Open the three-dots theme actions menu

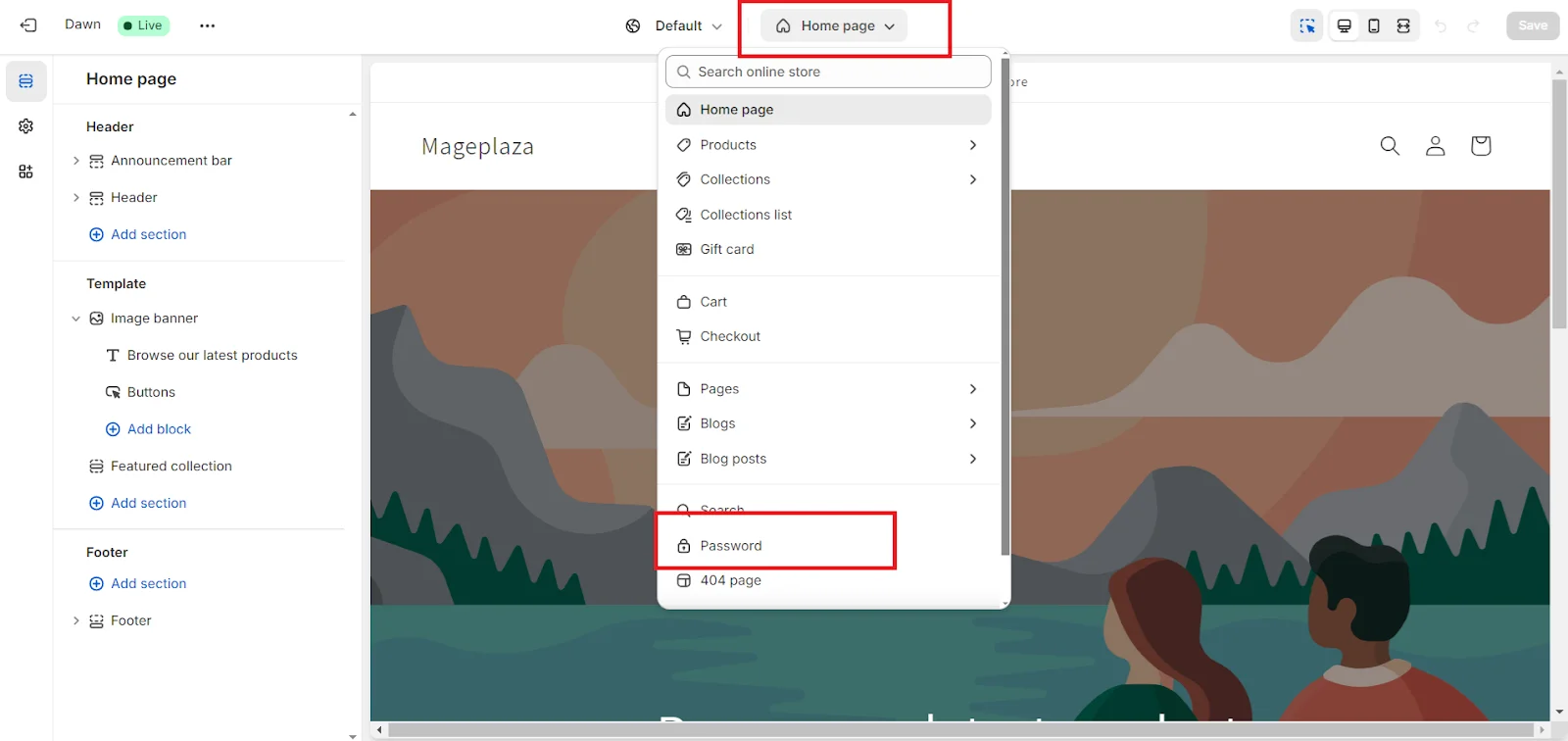(x=207, y=25)
